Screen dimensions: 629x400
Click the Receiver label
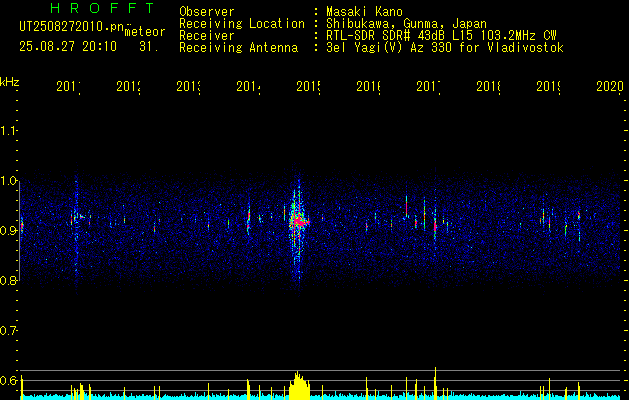(207, 36)
